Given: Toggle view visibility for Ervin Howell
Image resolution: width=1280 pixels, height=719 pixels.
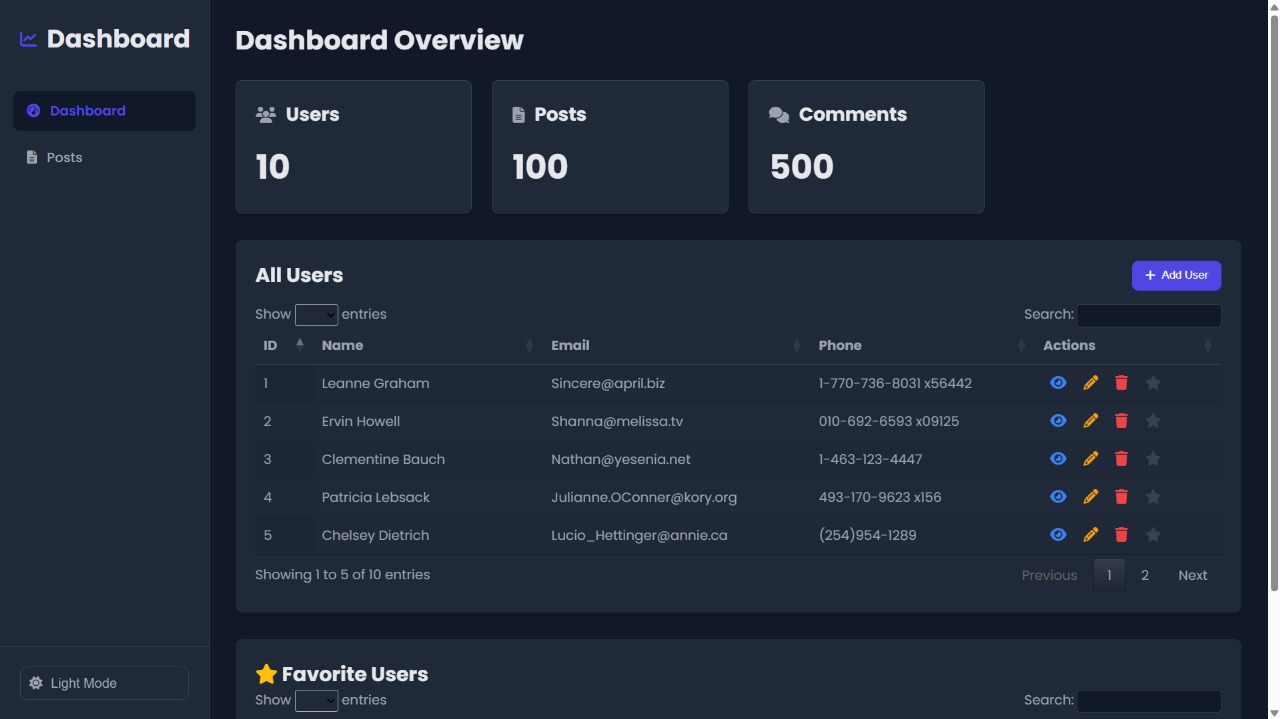Looking at the screenshot, I should point(1058,420).
